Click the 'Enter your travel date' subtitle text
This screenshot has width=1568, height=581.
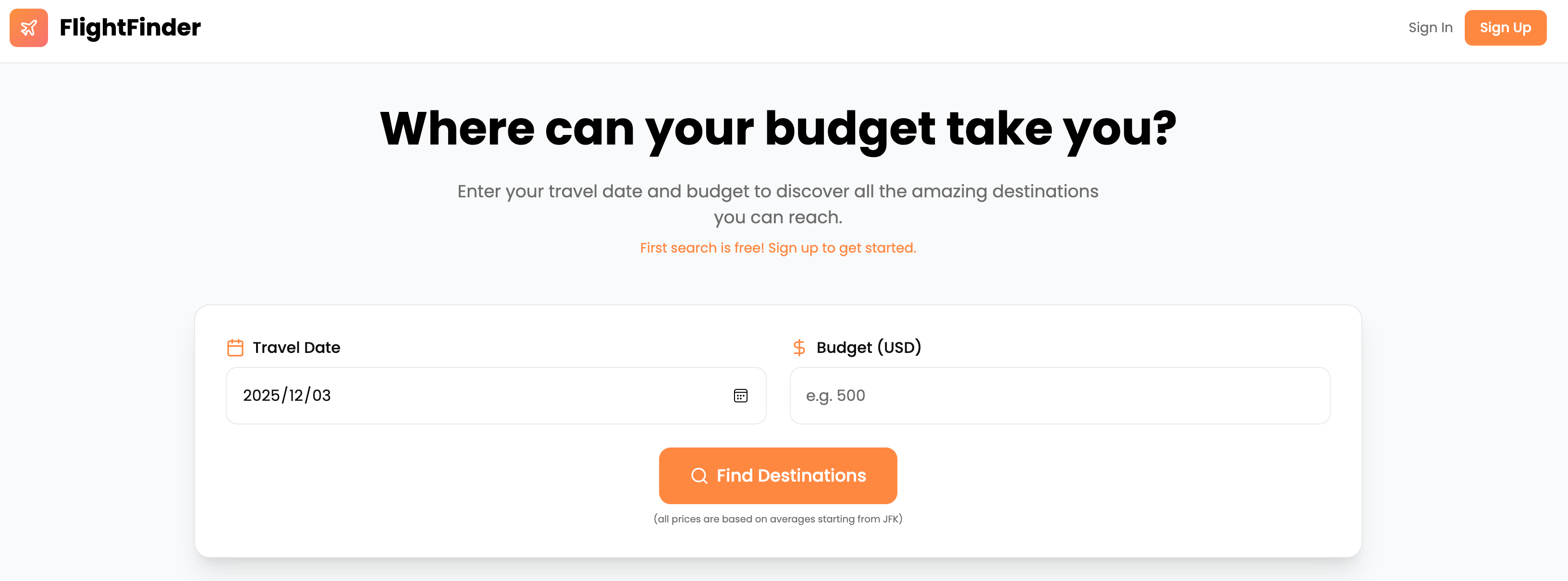coord(777,192)
